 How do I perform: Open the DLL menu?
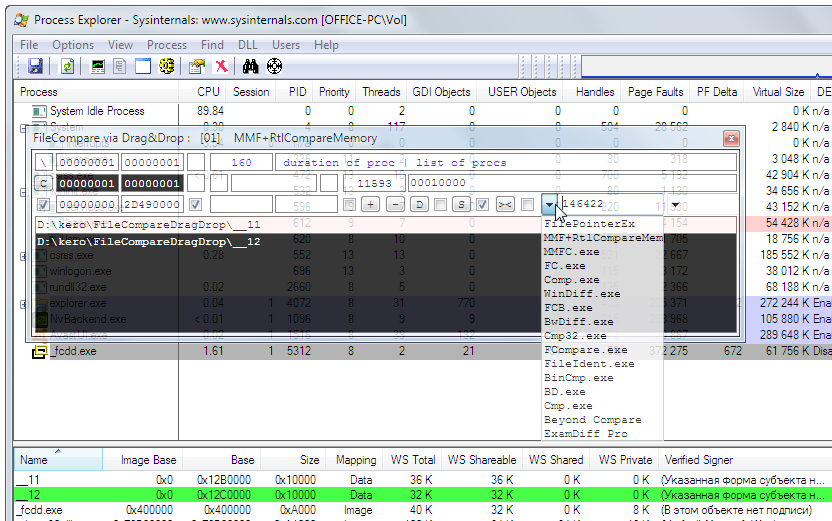click(249, 45)
